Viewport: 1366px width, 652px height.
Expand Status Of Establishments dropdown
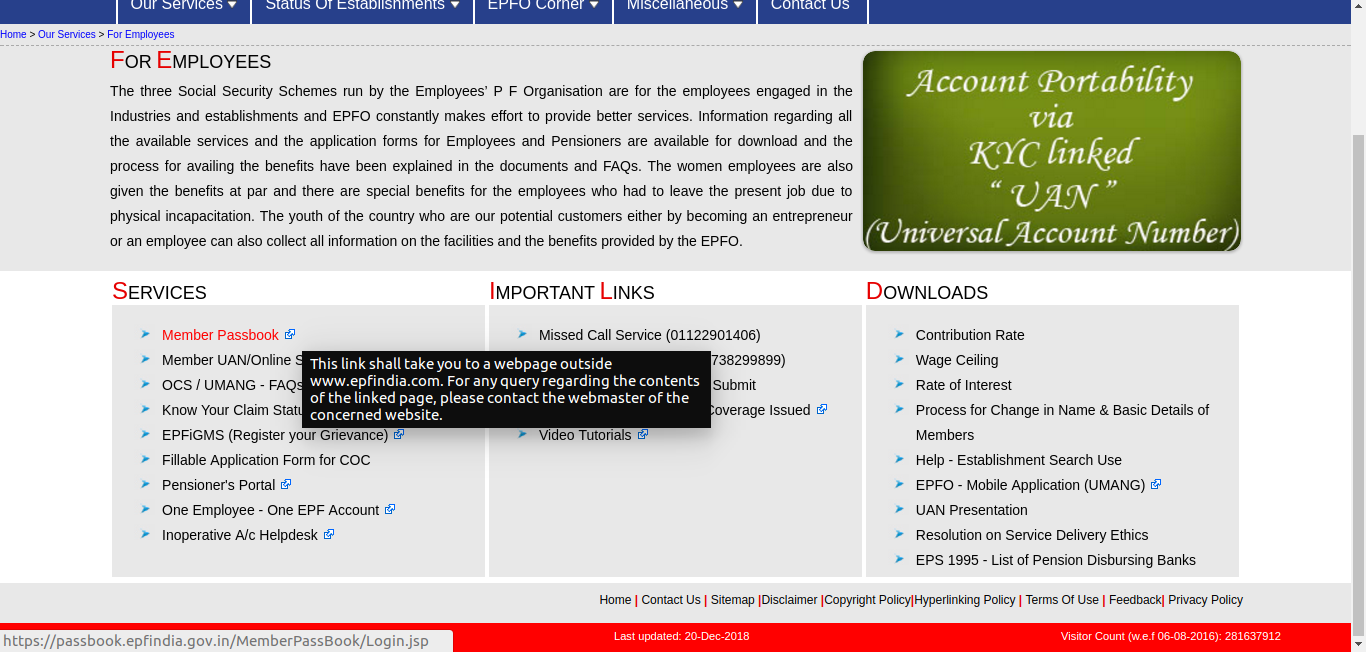(362, 6)
